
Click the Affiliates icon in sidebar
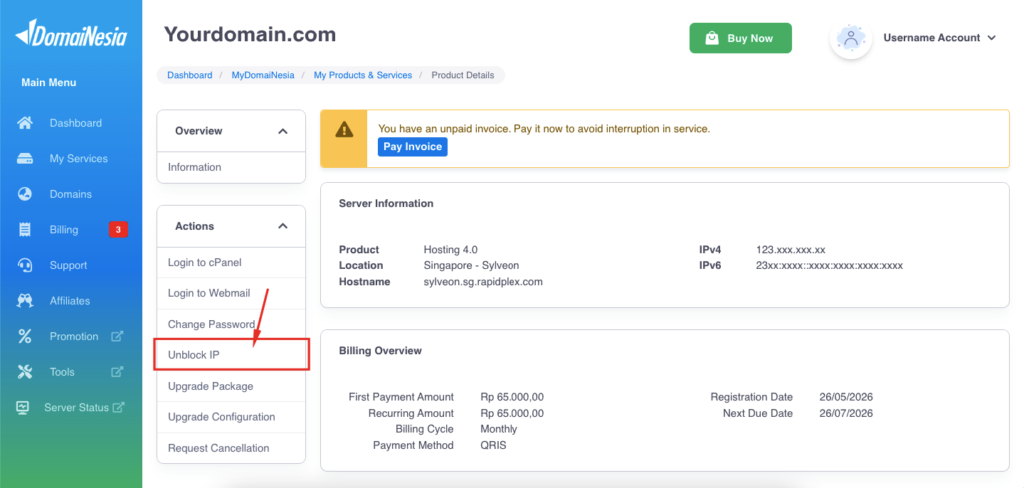25,301
